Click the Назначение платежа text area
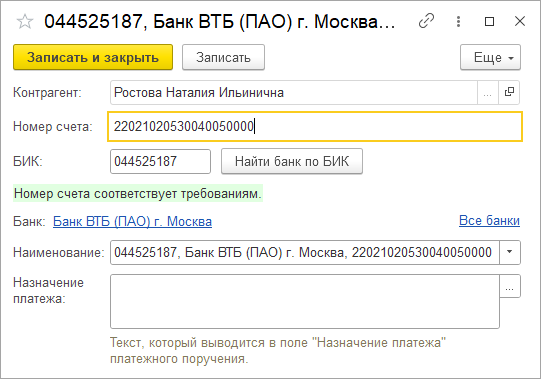 (x=305, y=301)
